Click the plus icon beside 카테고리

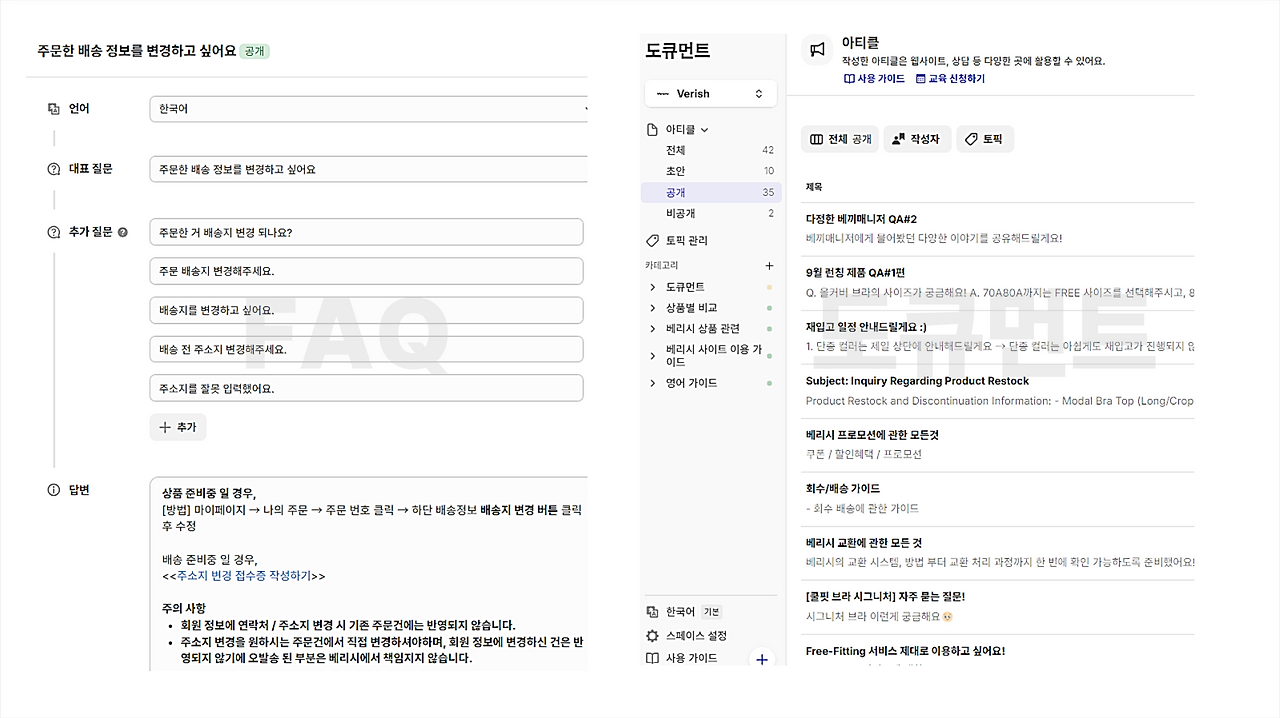[x=769, y=265]
